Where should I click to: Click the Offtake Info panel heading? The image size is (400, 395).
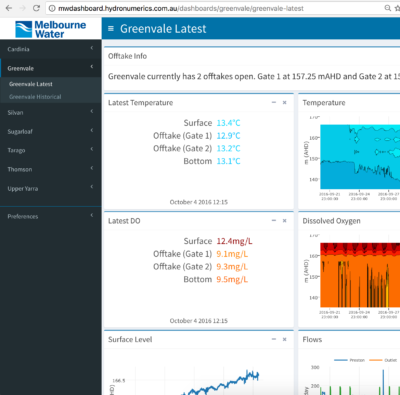click(127, 56)
